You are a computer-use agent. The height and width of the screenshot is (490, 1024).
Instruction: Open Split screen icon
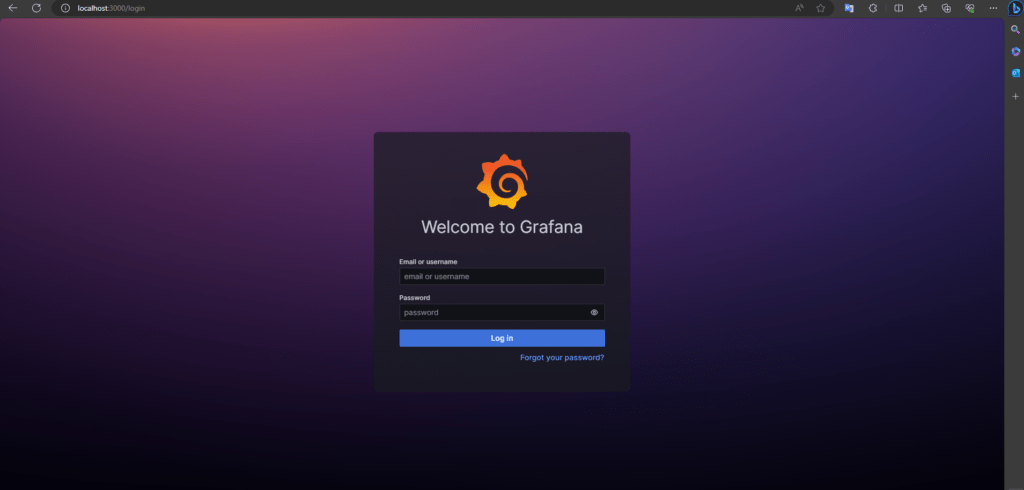898,8
